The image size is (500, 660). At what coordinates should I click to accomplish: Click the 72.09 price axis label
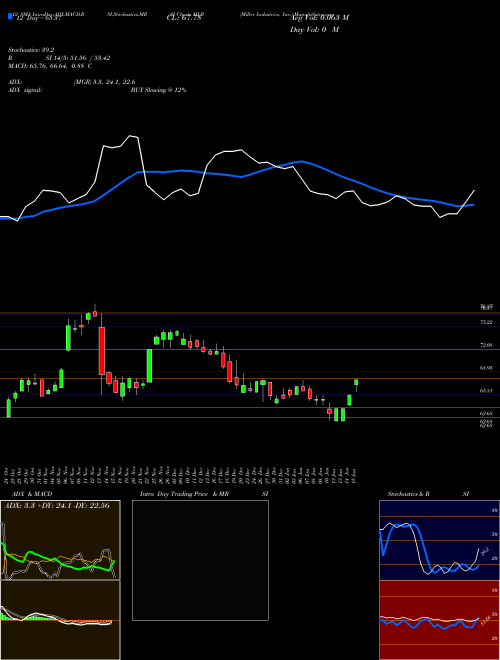[486, 345]
